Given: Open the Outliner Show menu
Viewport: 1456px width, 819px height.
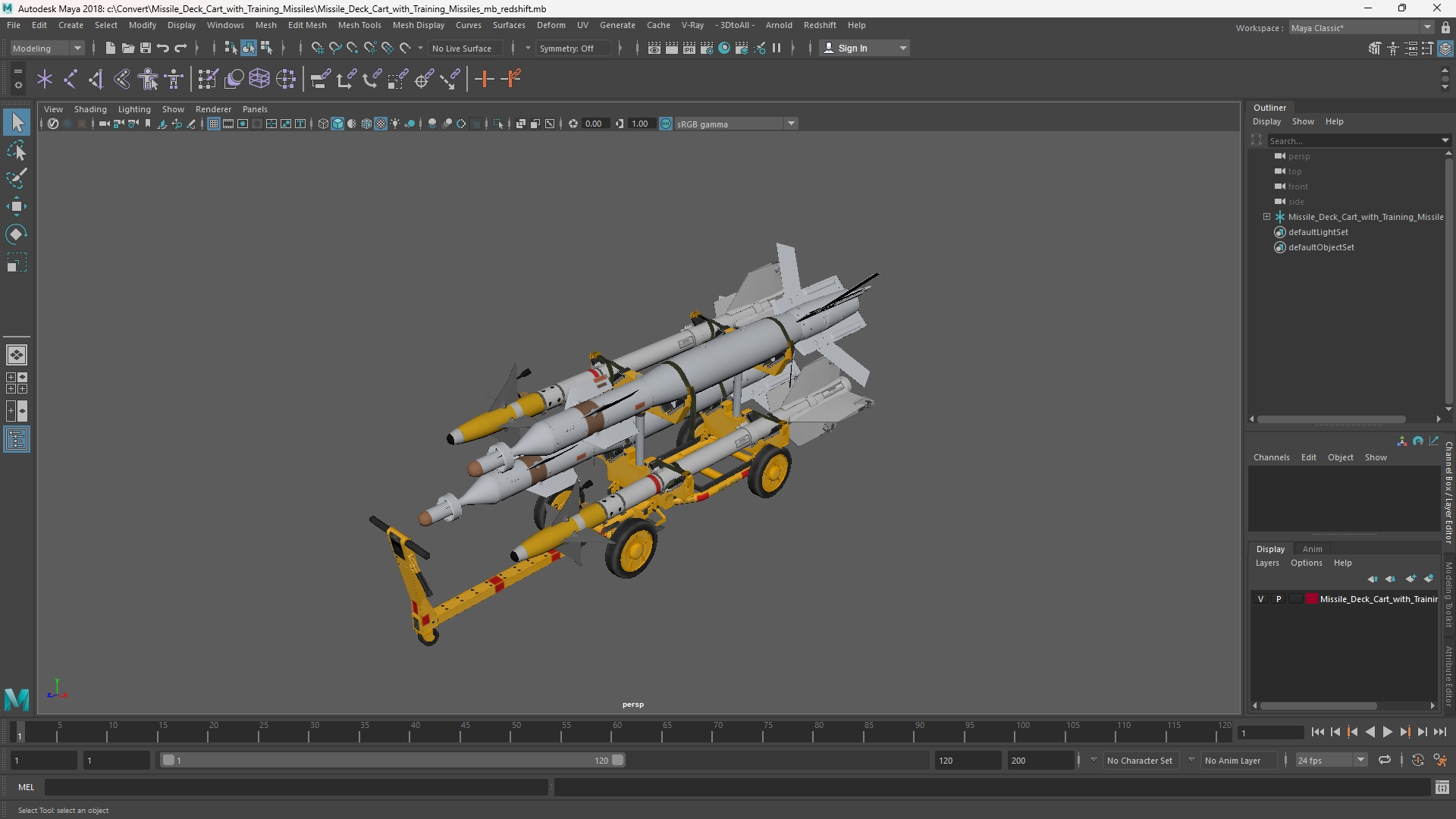Looking at the screenshot, I should click(x=1303, y=121).
